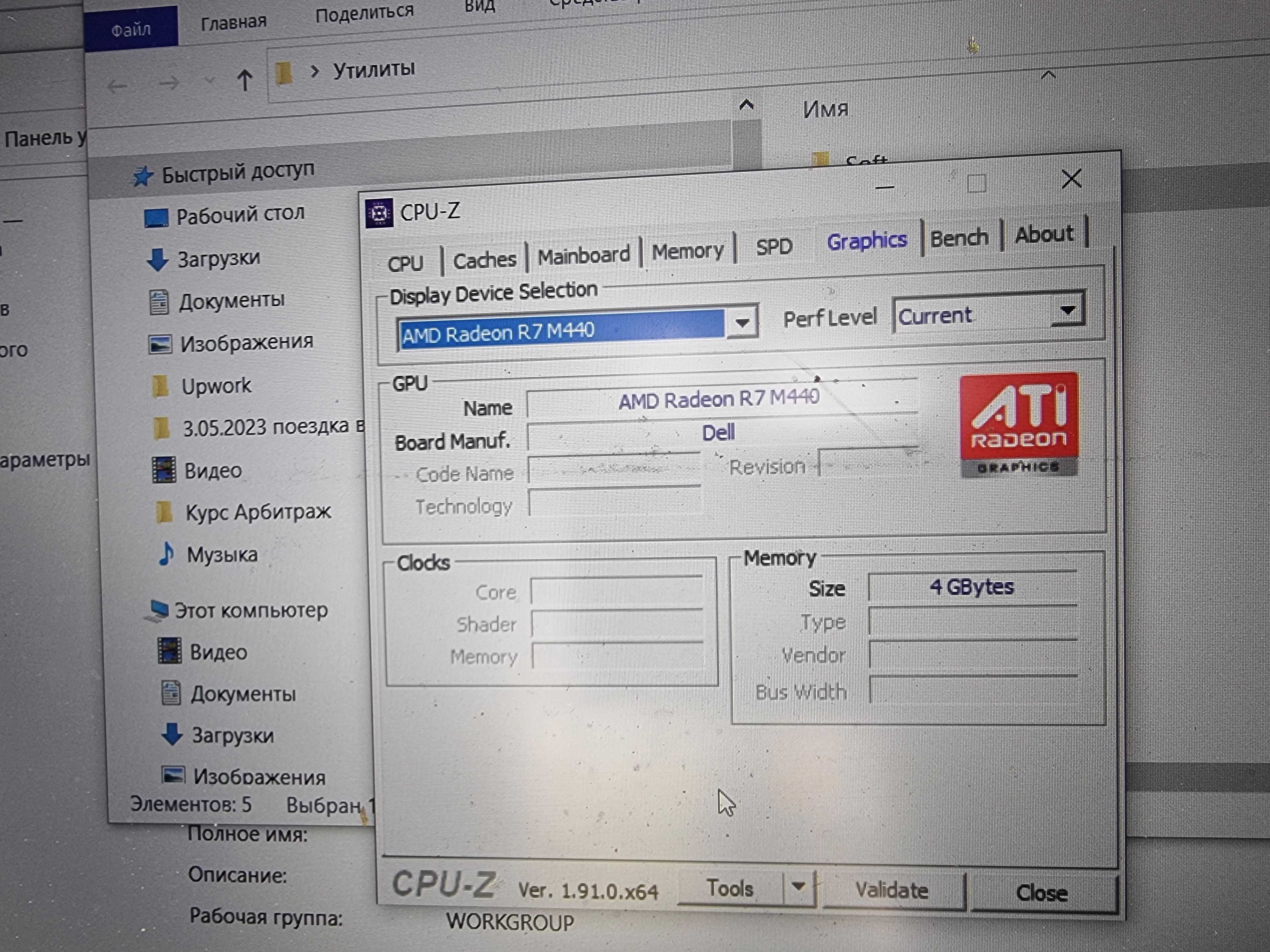Image resolution: width=1270 pixels, height=952 pixels.
Task: Click the Tools button
Action: tap(730, 888)
